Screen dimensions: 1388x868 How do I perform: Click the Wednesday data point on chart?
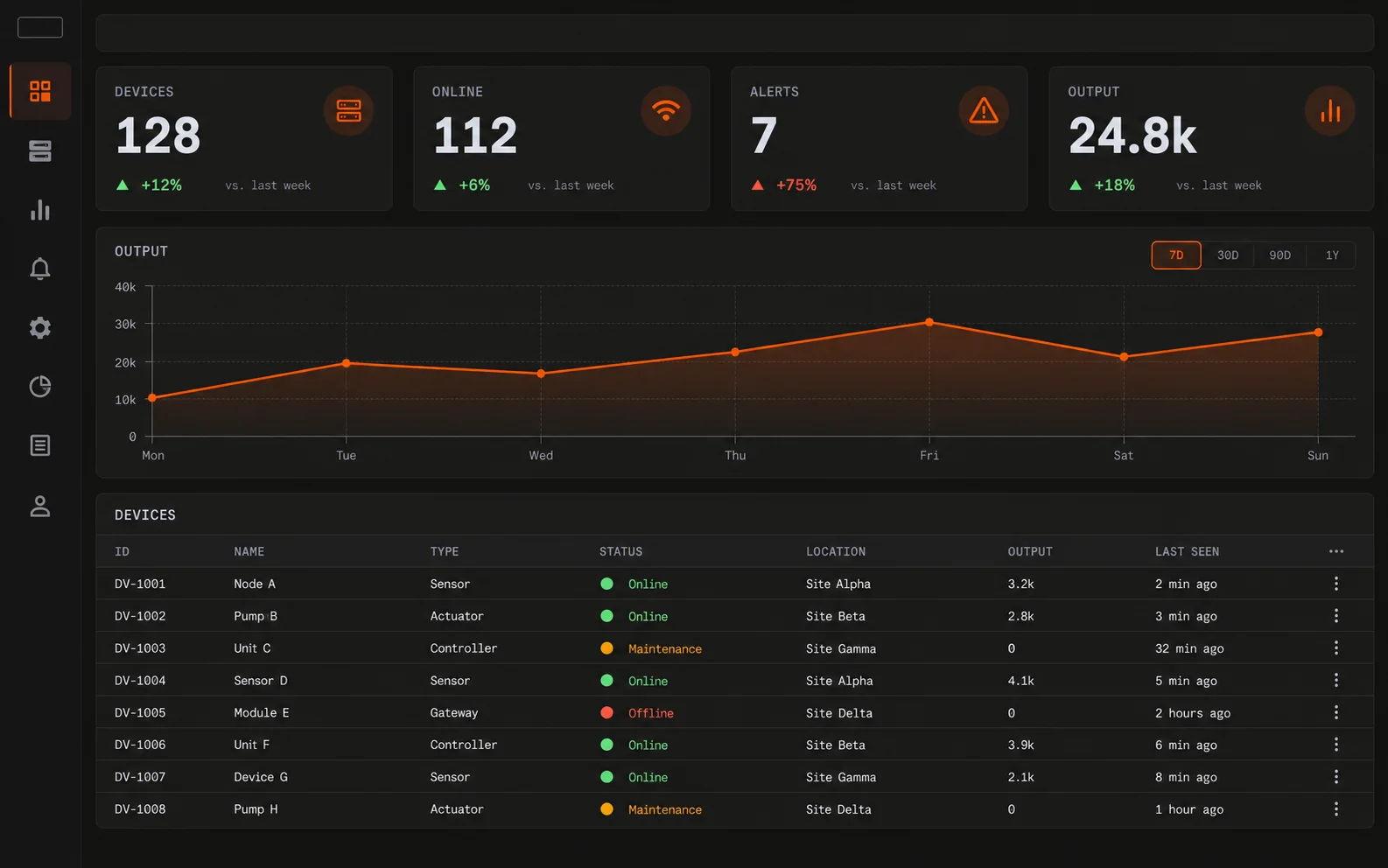(541, 374)
